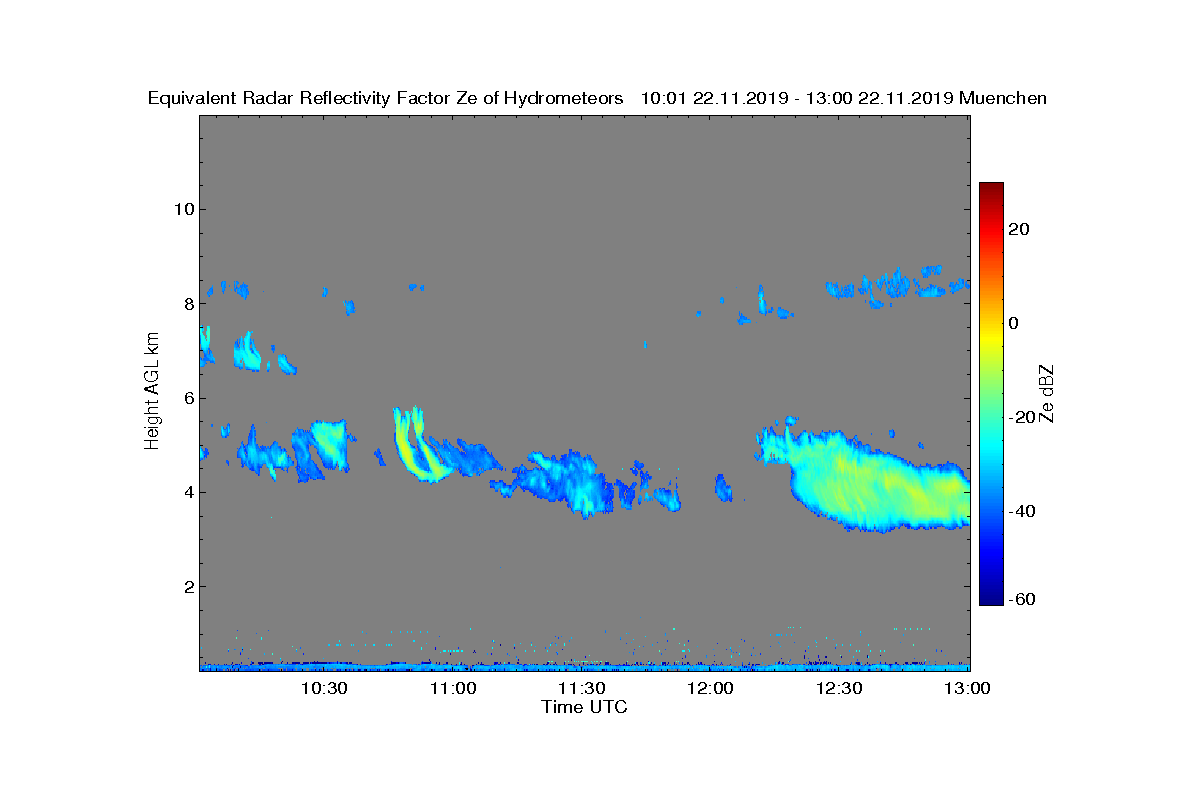Click the colorbar value 20

(x=1020, y=229)
